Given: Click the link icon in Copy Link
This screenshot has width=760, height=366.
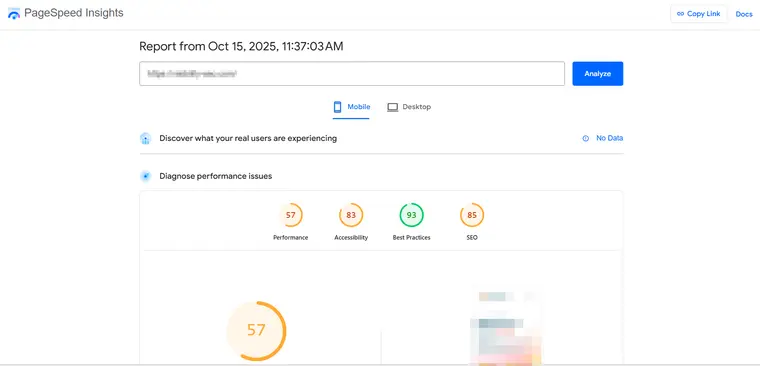Looking at the screenshot, I should [x=681, y=14].
